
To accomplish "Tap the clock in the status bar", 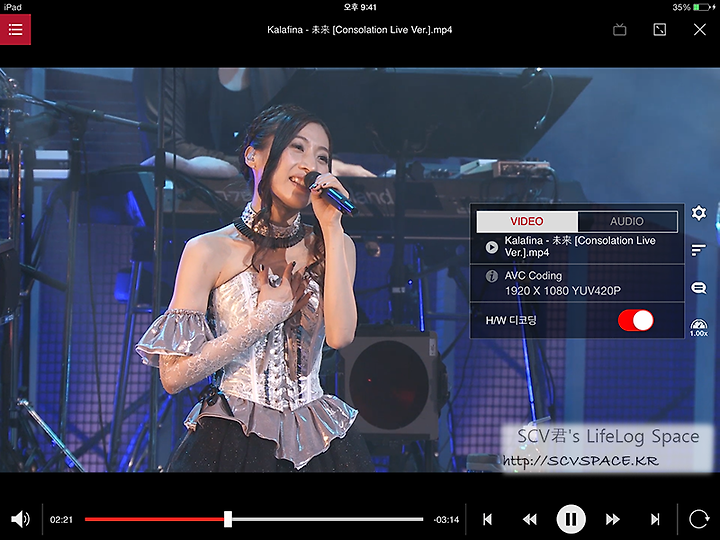I will click(x=360, y=7).
